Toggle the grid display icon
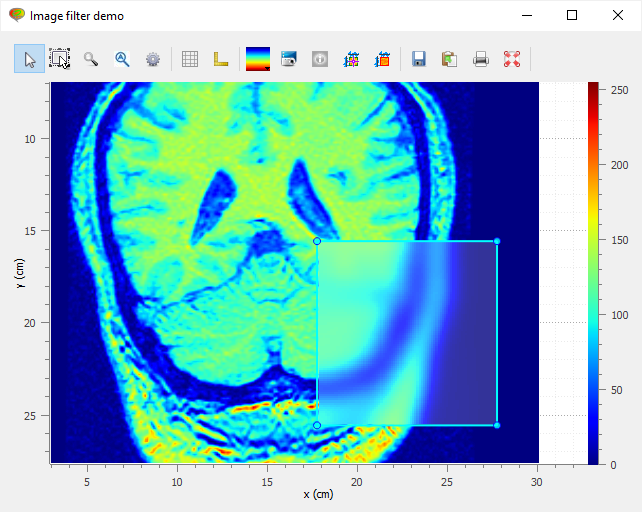 point(190,59)
